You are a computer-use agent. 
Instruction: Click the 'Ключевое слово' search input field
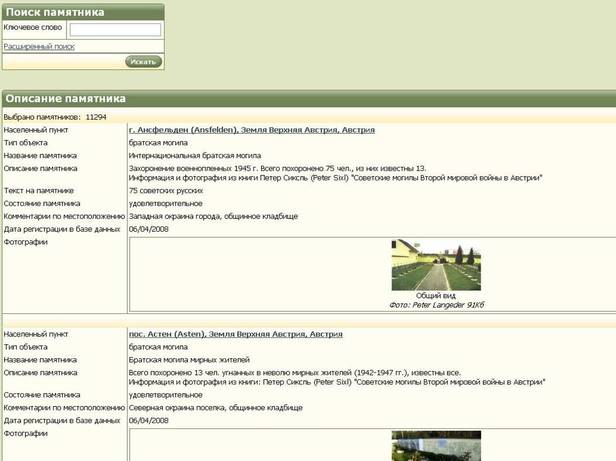pyautogui.click(x=115, y=29)
